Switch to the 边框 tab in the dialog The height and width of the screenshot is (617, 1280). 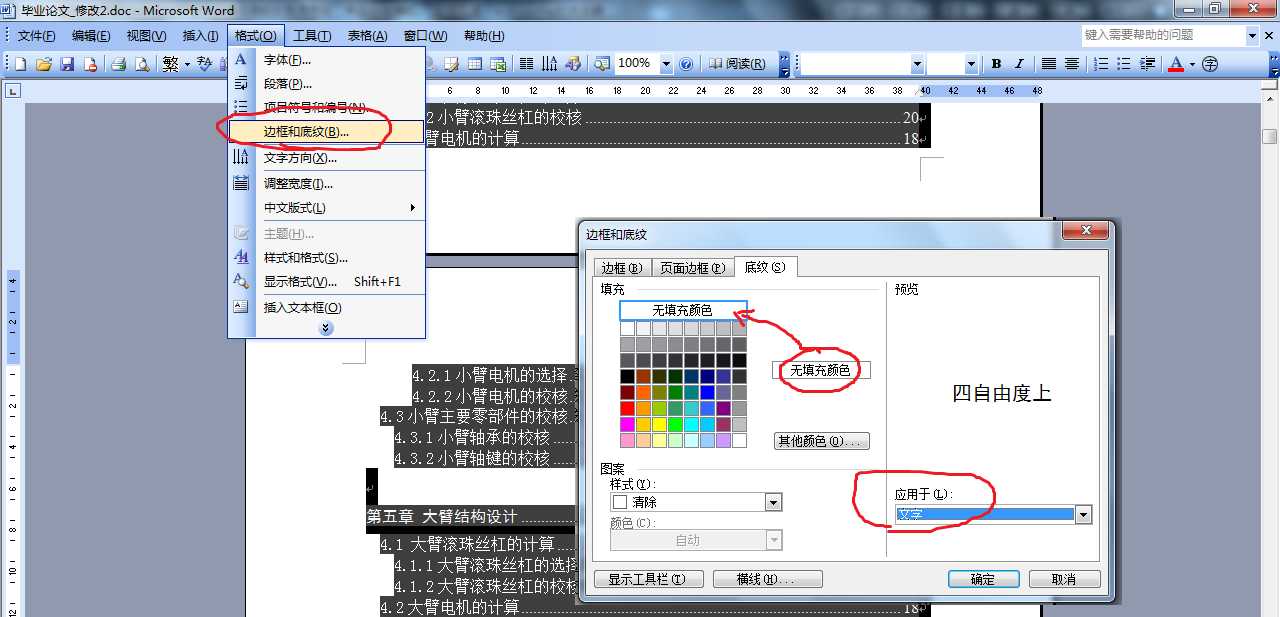point(622,268)
